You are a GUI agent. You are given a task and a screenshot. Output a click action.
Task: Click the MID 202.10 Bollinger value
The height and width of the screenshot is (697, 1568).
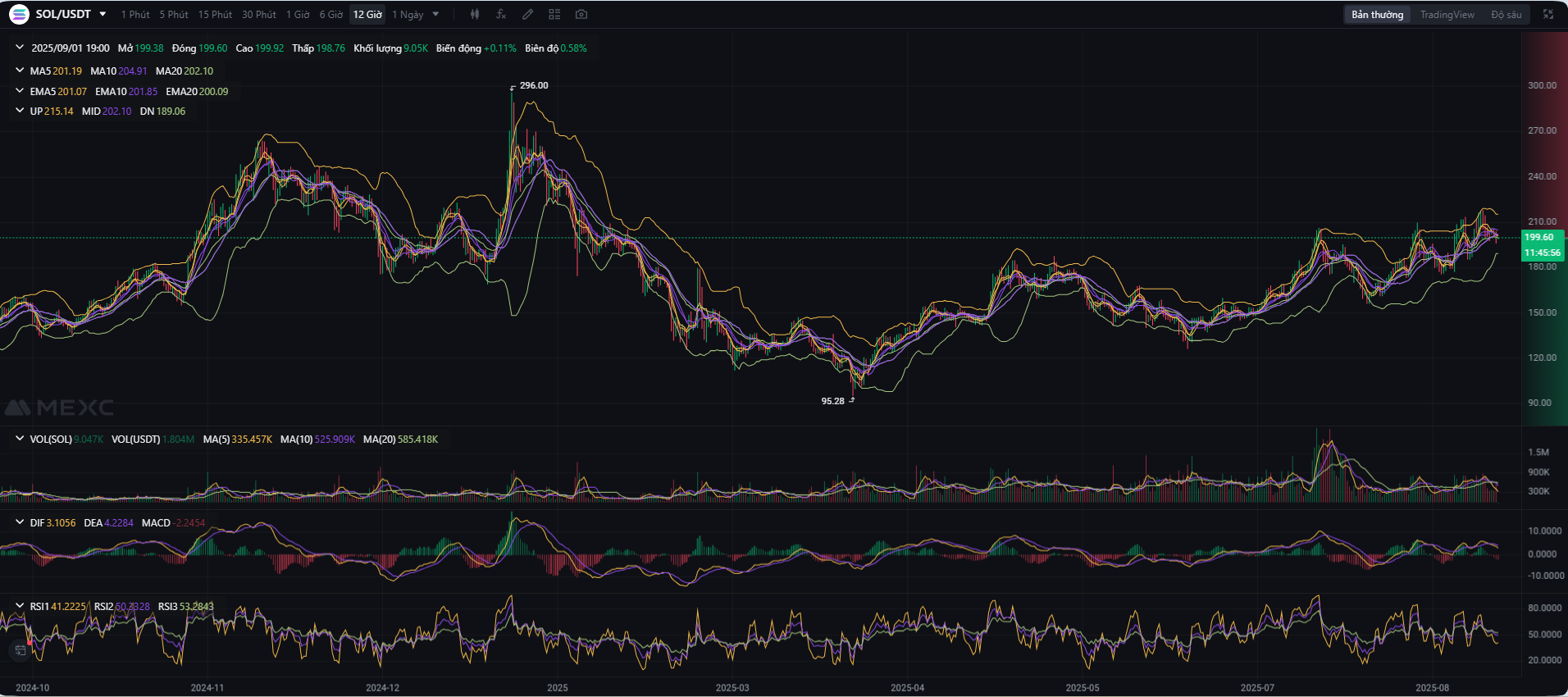[107, 112]
